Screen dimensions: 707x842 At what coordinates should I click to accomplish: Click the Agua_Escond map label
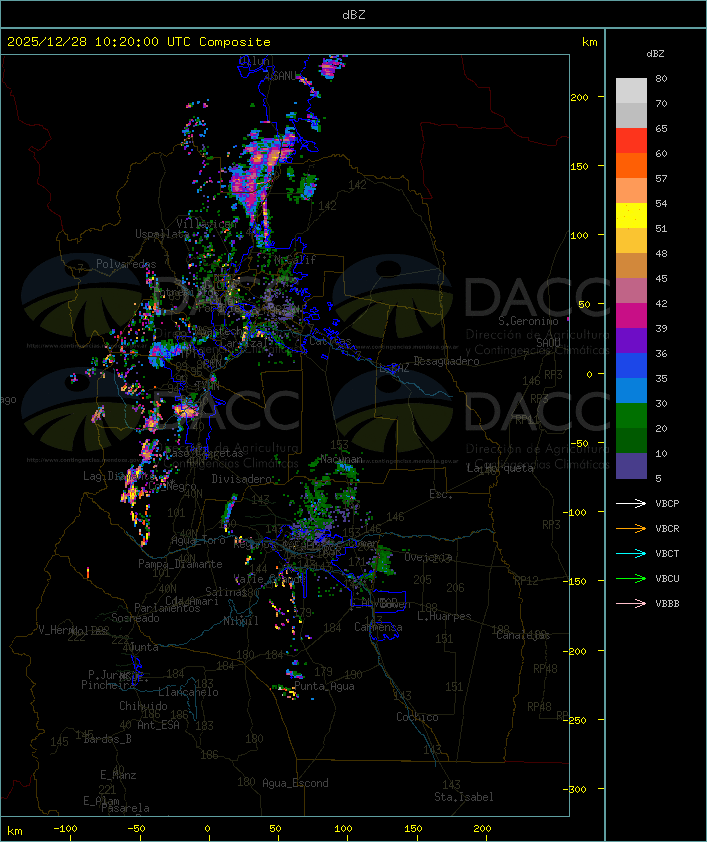point(295,783)
